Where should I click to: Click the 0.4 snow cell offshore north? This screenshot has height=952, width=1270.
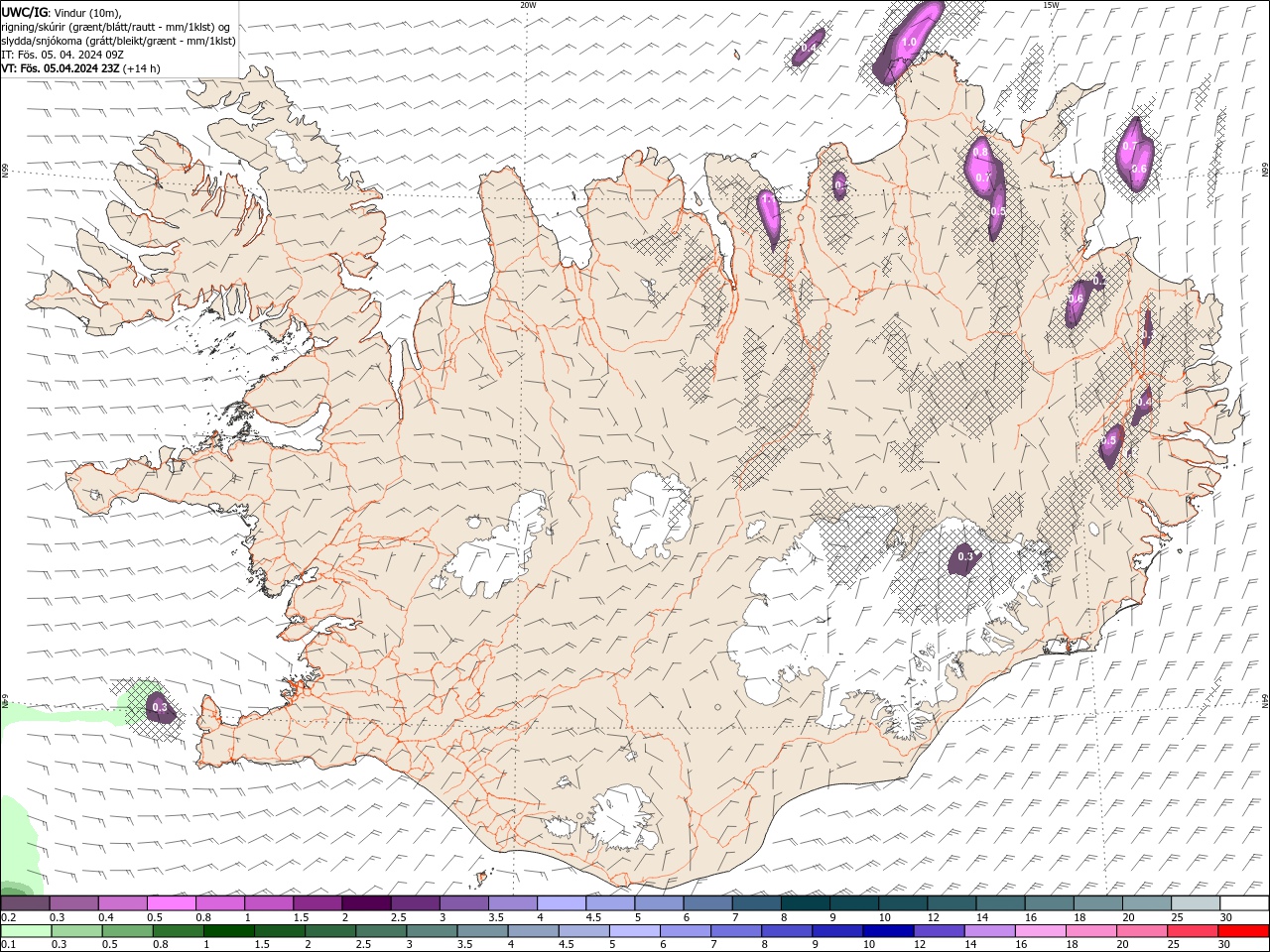tap(809, 48)
